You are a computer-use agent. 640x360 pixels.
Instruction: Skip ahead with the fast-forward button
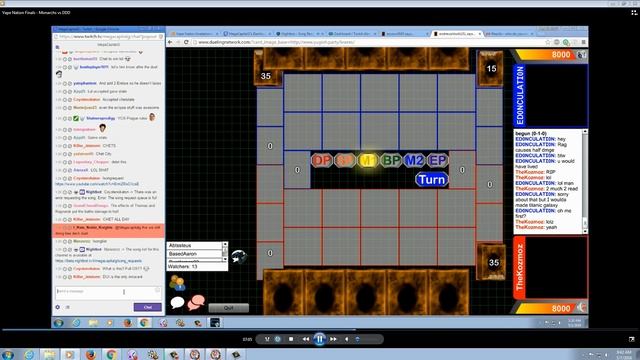333,339
